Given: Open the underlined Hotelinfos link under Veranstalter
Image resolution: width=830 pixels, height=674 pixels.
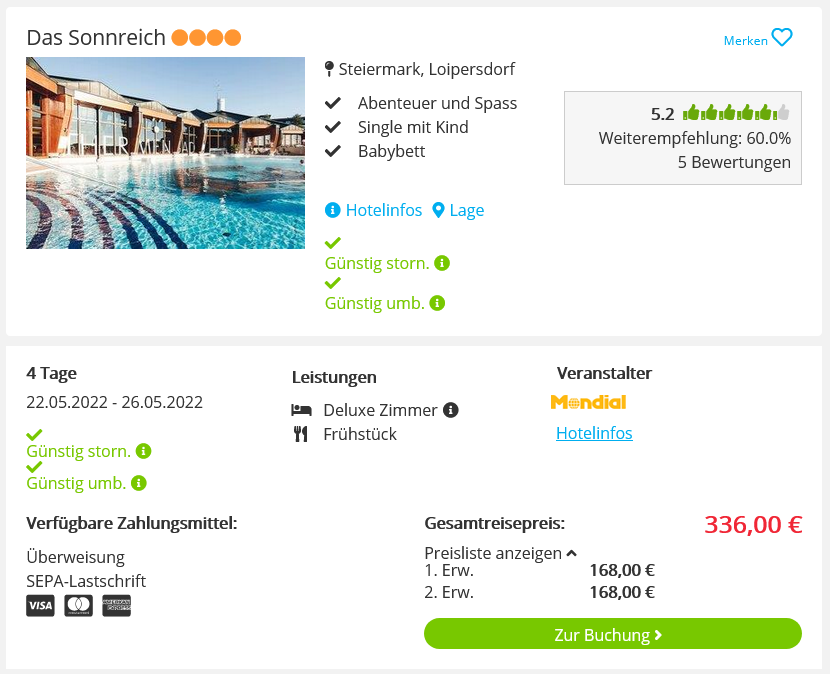Looking at the screenshot, I should pos(594,433).
